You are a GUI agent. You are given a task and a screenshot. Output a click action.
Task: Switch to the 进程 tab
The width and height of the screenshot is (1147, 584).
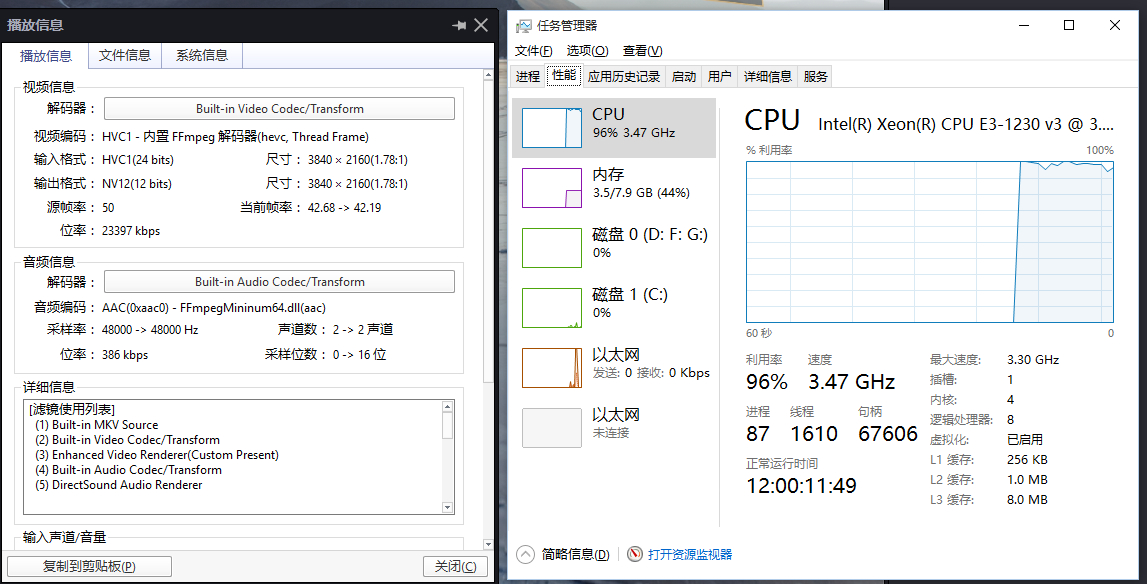click(x=528, y=76)
